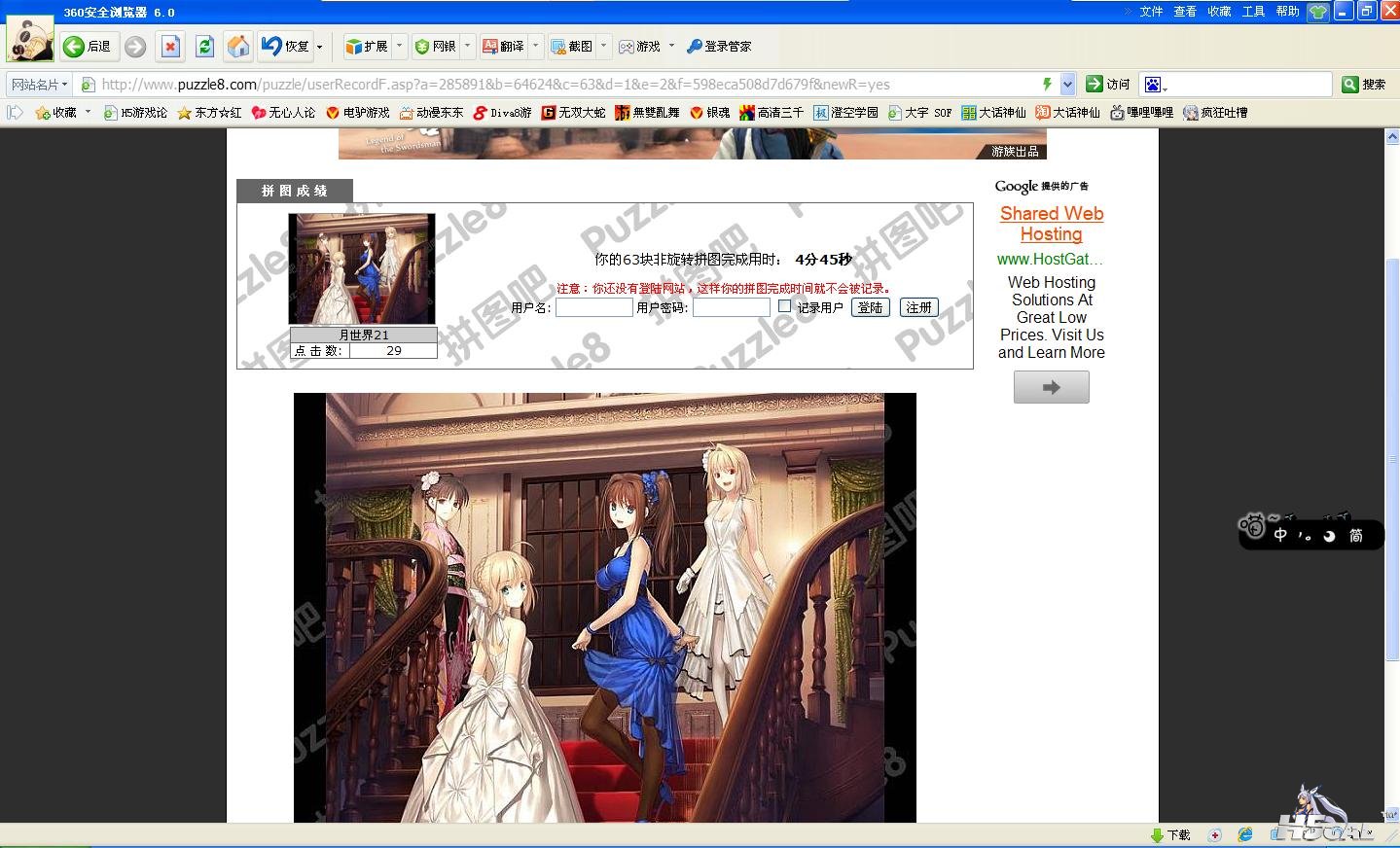This screenshot has width=1400, height=848.
Task: Open 登录管家 login manager
Action: point(719,46)
